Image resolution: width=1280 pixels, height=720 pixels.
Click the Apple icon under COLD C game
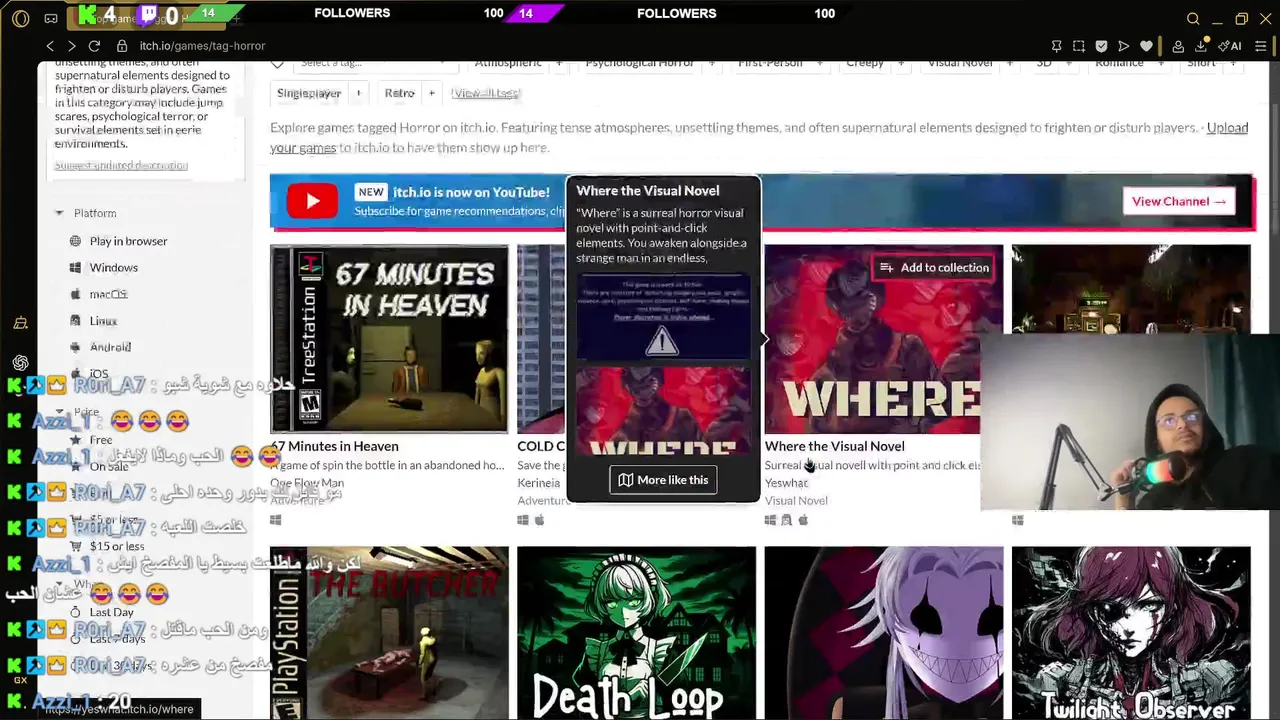click(x=539, y=520)
